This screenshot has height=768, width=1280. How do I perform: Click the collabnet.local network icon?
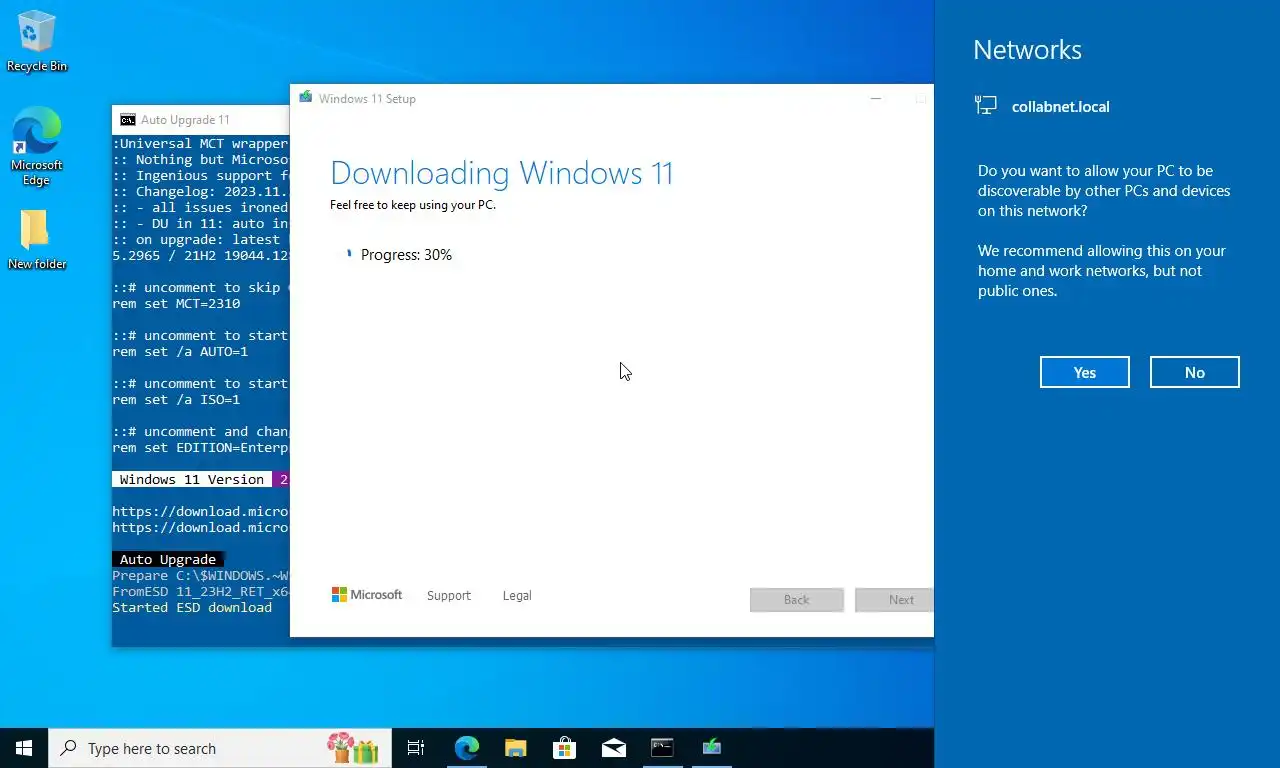click(x=986, y=106)
